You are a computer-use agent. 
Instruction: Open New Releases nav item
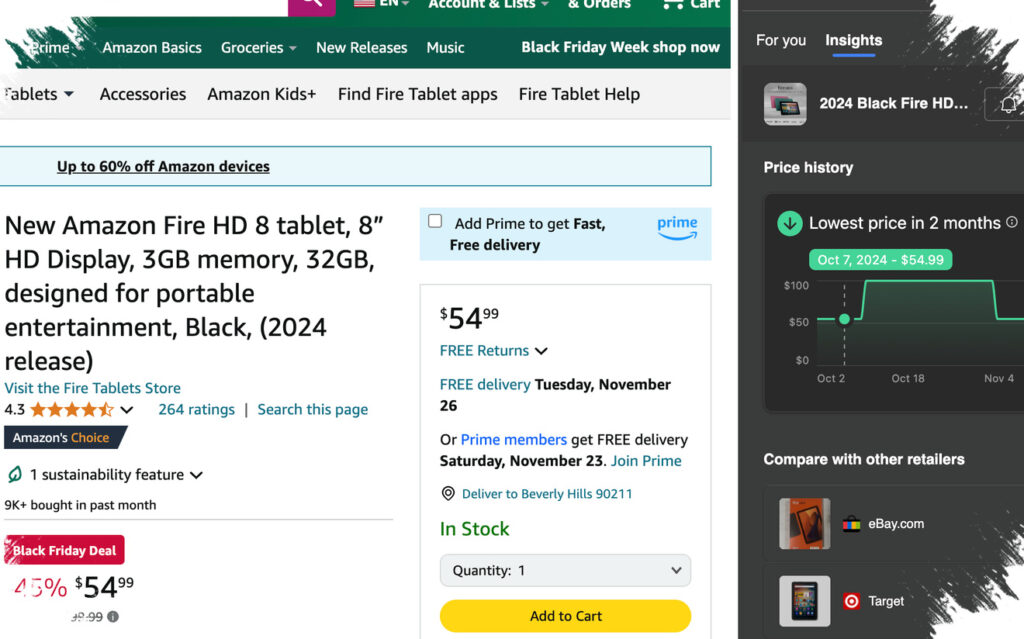click(x=362, y=48)
